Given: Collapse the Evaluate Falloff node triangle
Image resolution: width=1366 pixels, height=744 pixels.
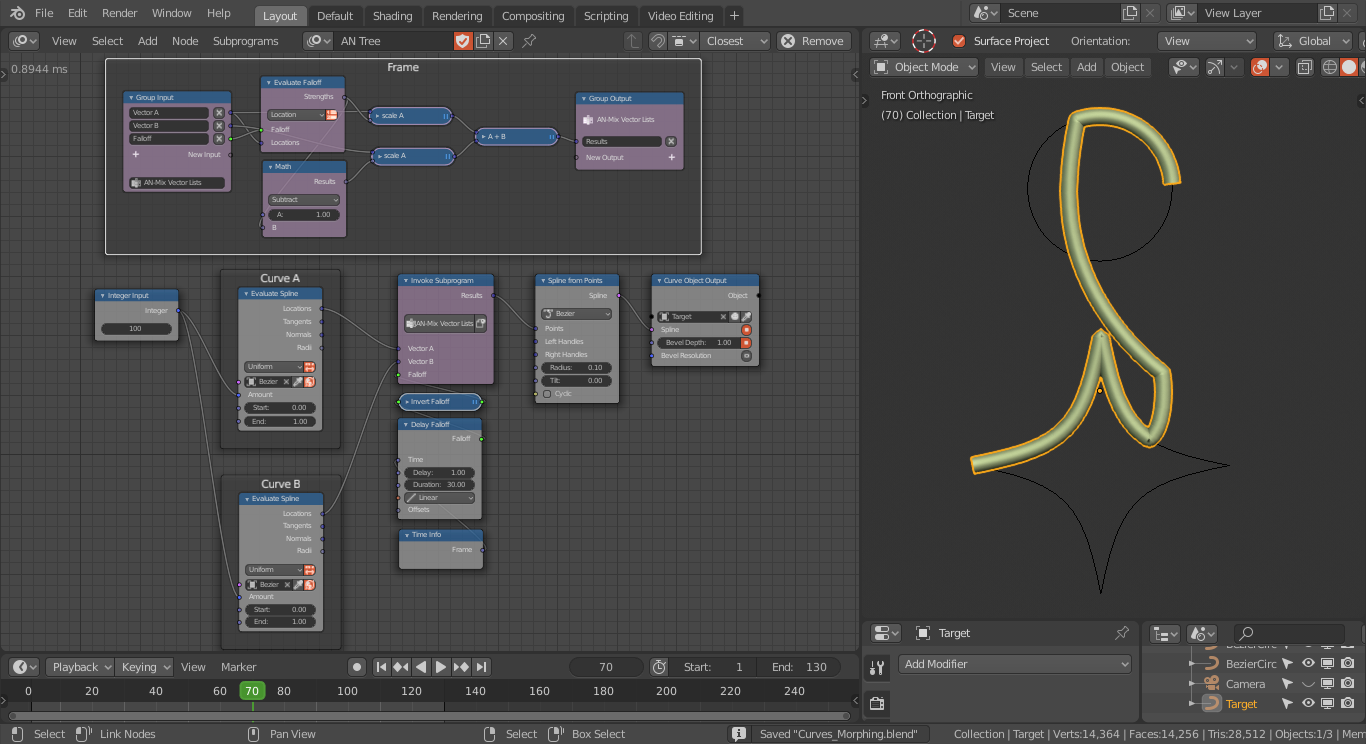Looking at the screenshot, I should click(x=268, y=83).
